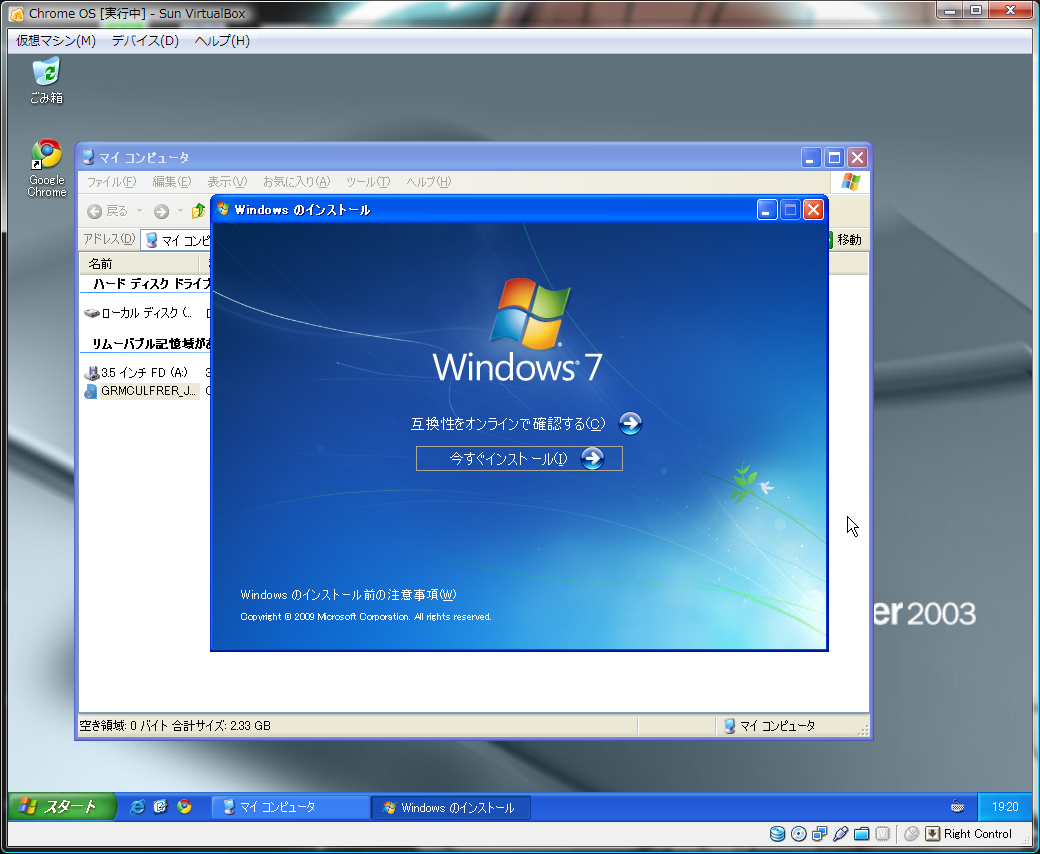Open ヘルプ(H) menu in マイ コンピュータ window
The height and width of the screenshot is (854, 1040).
coord(428,182)
